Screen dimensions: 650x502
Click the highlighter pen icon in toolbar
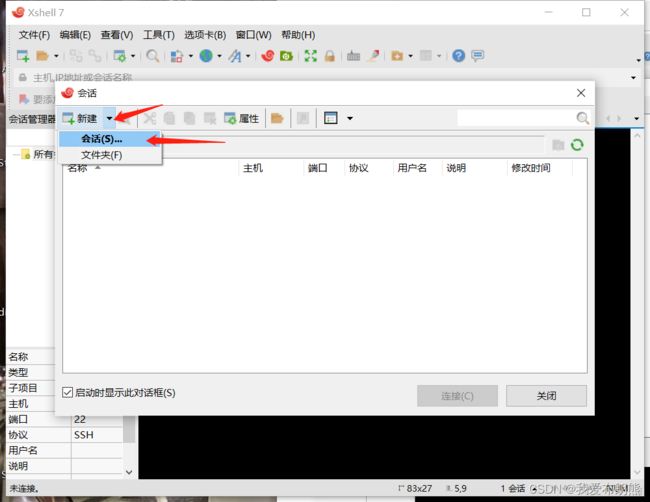(373, 56)
